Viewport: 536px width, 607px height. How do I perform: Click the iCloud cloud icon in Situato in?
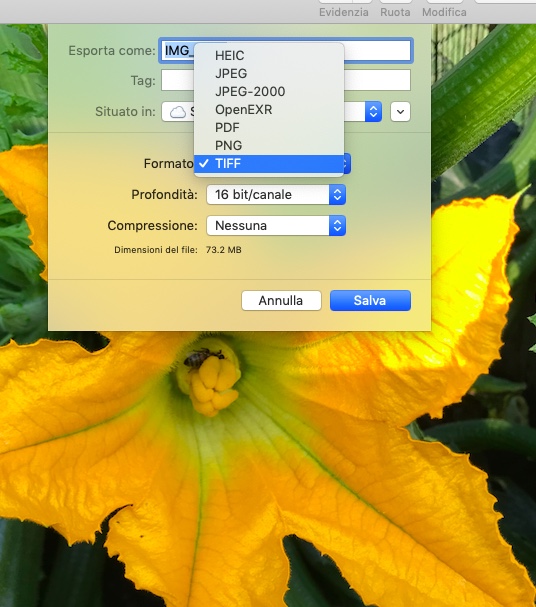(x=178, y=112)
